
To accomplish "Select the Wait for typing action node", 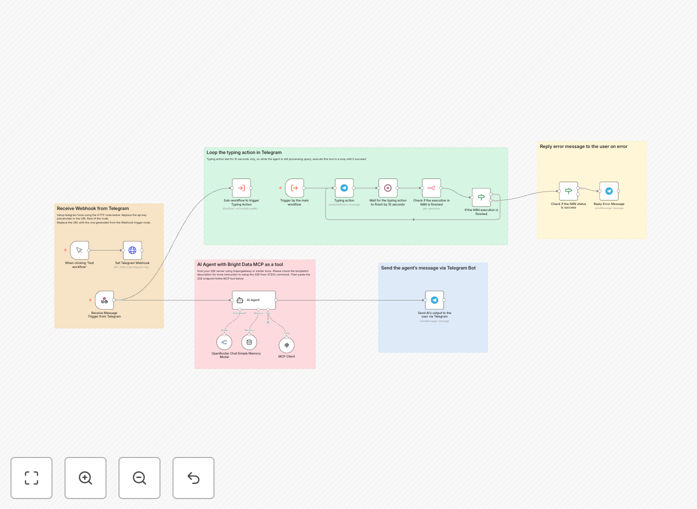I will coord(388,188).
